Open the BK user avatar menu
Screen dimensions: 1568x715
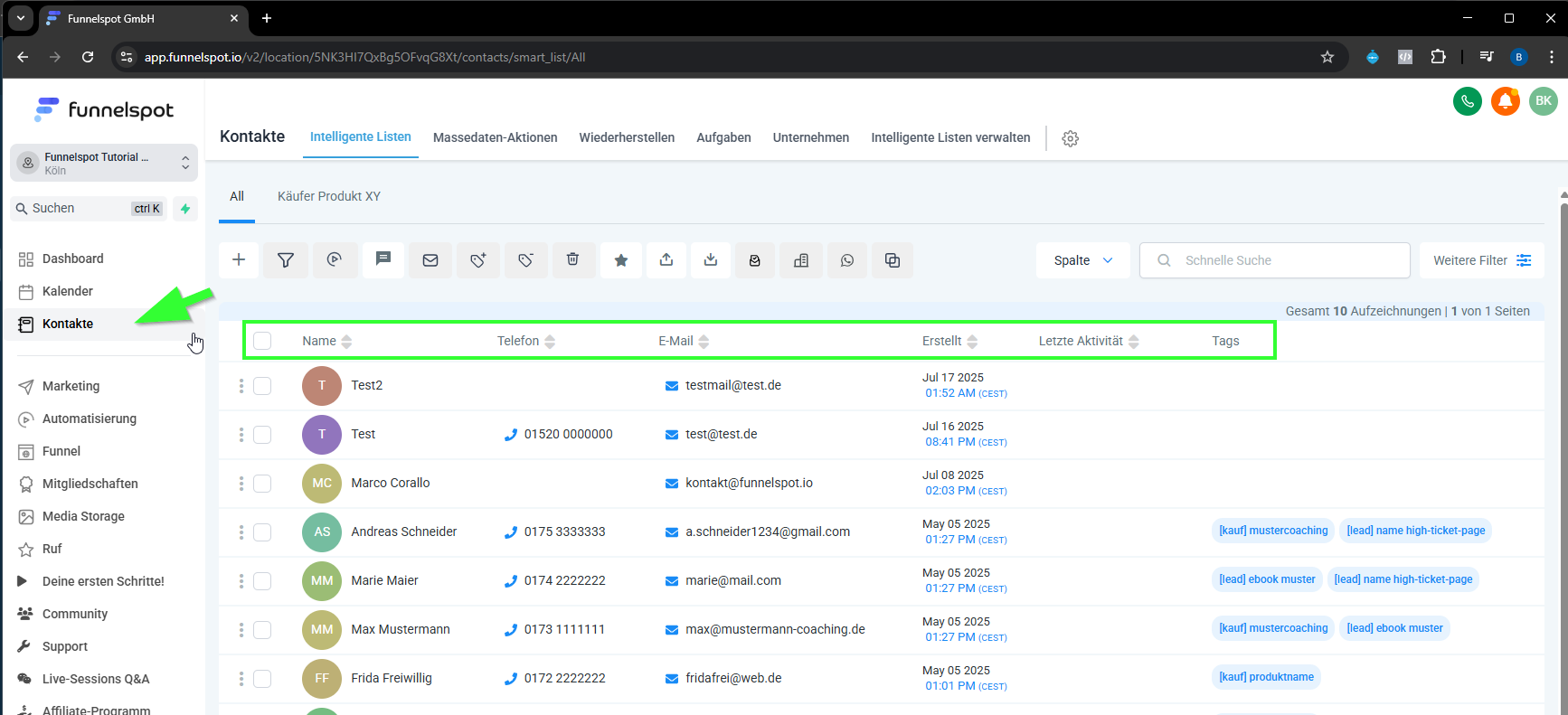point(1544,101)
